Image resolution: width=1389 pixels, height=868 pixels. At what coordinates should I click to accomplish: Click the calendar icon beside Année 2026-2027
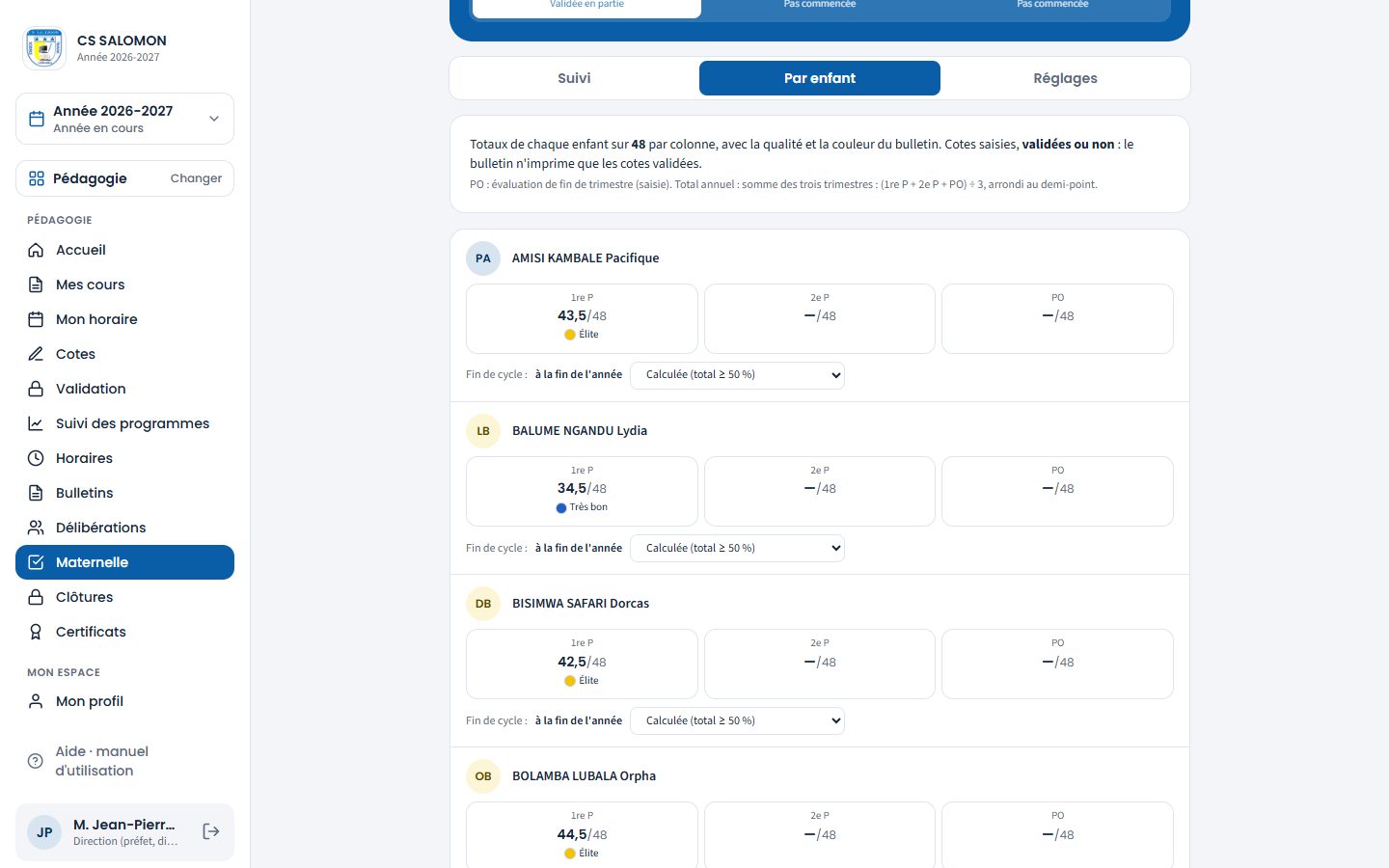coord(37,119)
